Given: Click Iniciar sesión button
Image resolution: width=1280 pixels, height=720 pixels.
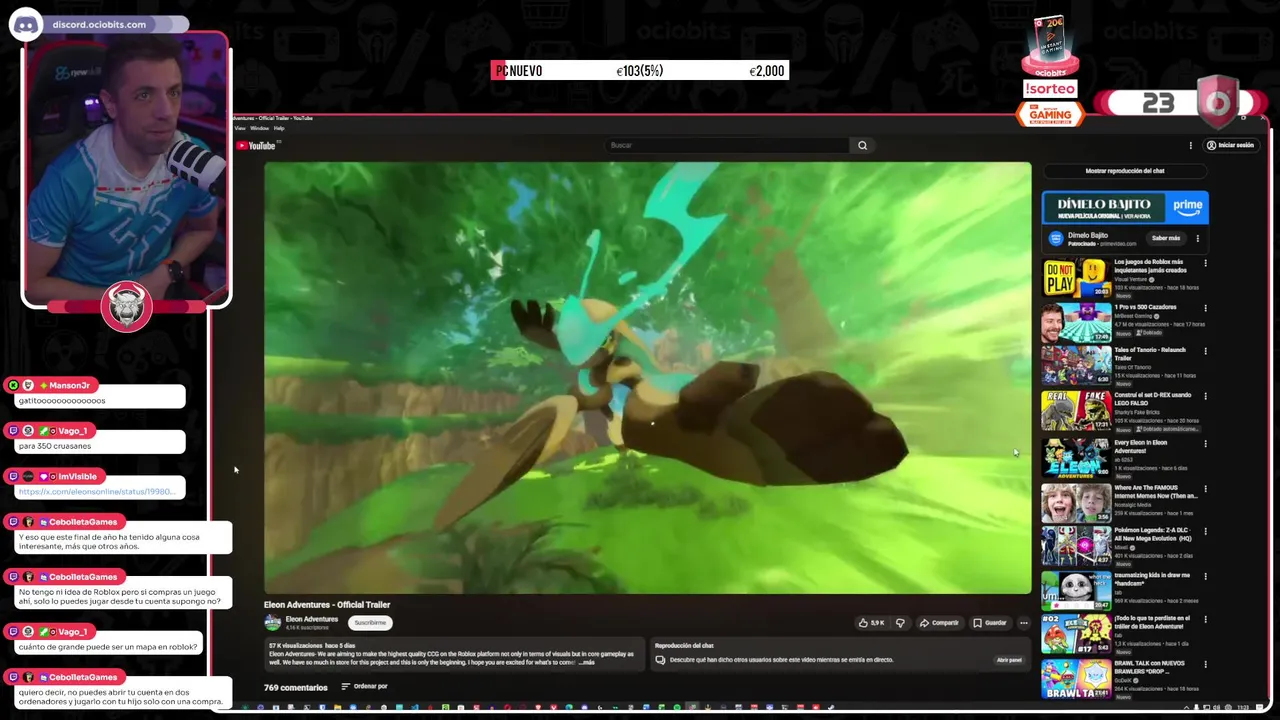Looking at the screenshot, I should click(1230, 145).
